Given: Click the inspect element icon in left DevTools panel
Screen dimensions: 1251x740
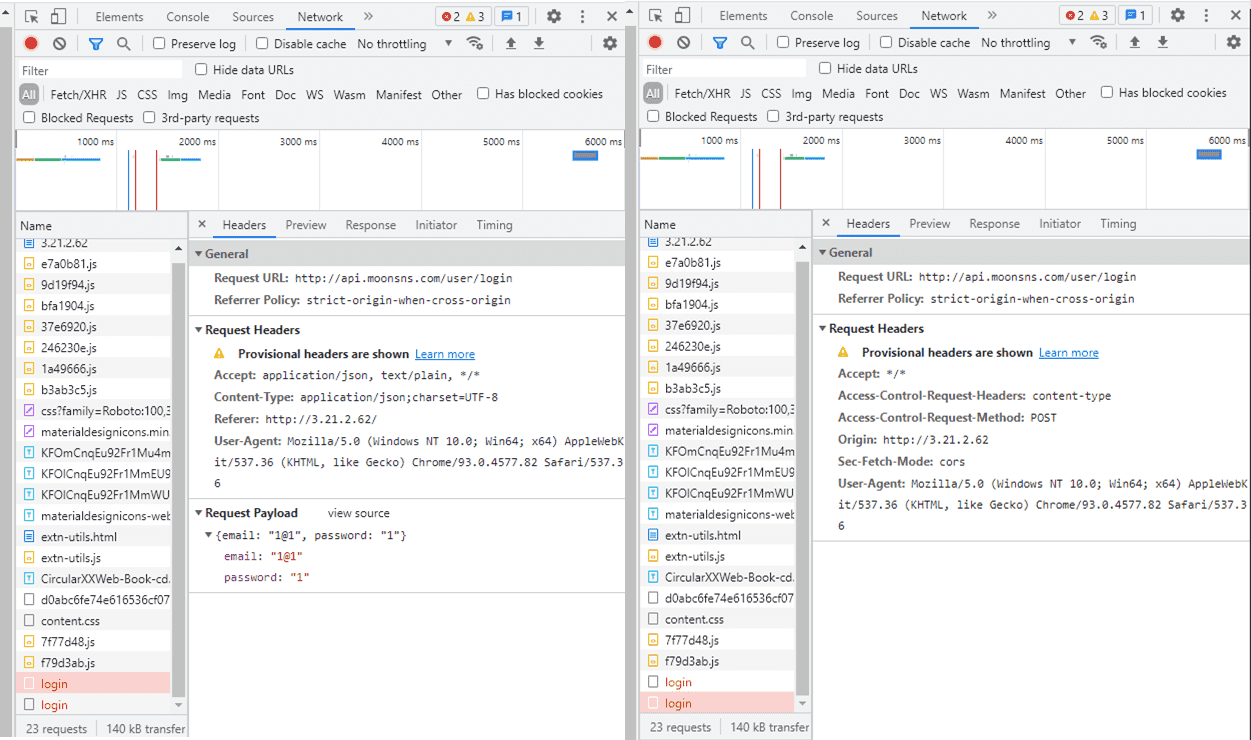Looking at the screenshot, I should [x=32, y=17].
